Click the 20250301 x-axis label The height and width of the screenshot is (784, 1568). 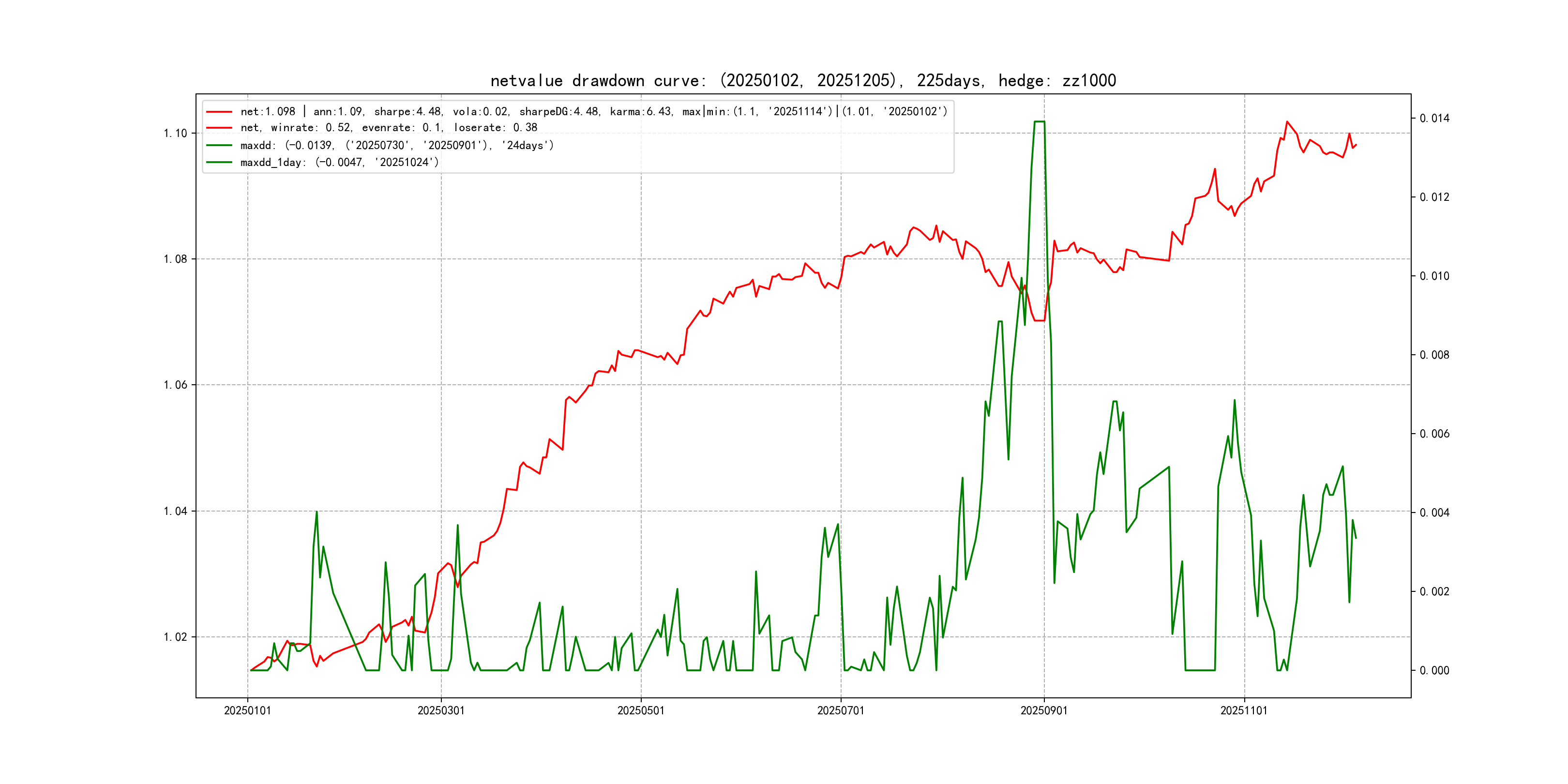441,711
